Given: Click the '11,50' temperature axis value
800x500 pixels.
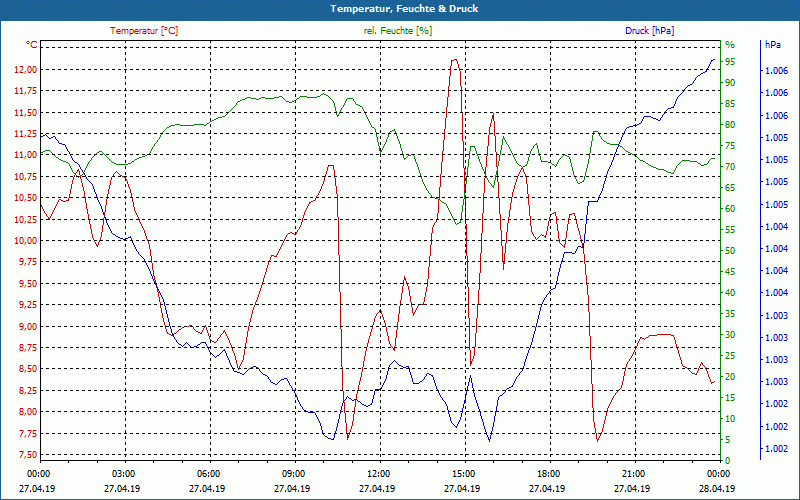Looking at the screenshot, I should click(26, 113).
